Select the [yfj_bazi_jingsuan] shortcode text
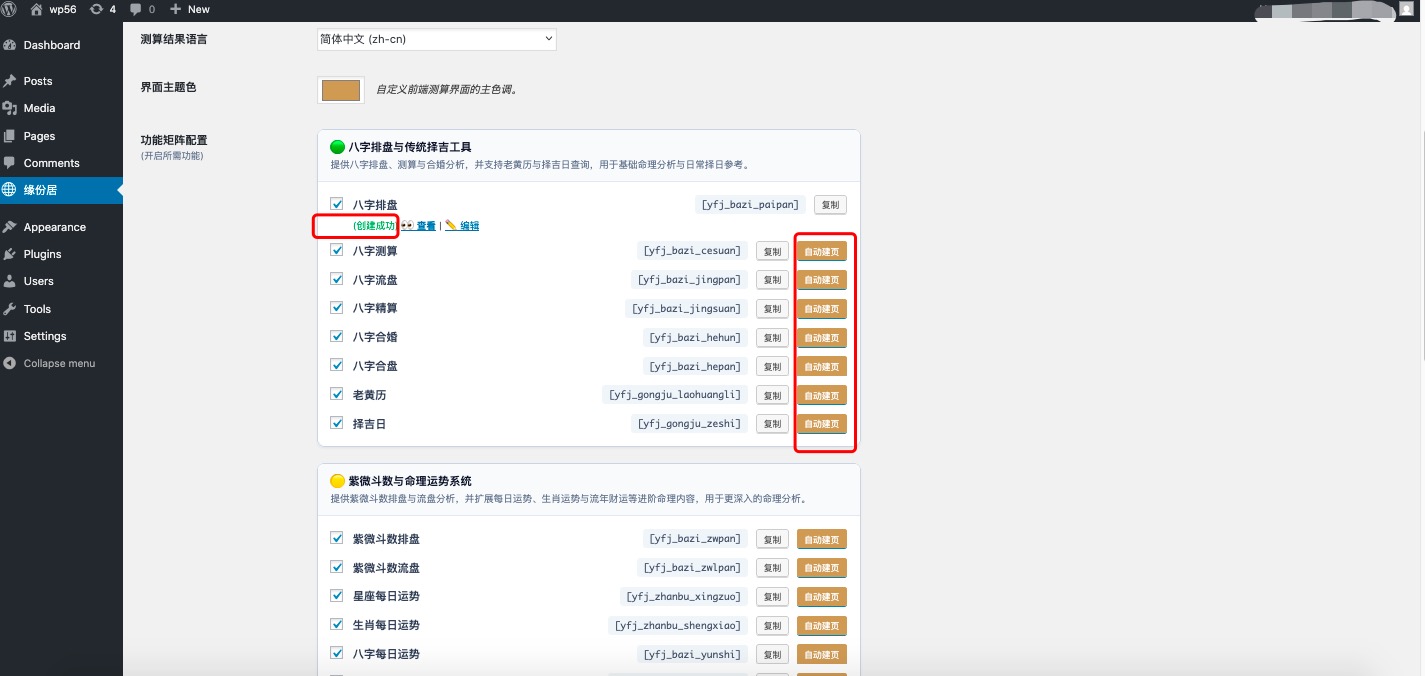This screenshot has width=1425, height=676. pyautogui.click(x=688, y=308)
